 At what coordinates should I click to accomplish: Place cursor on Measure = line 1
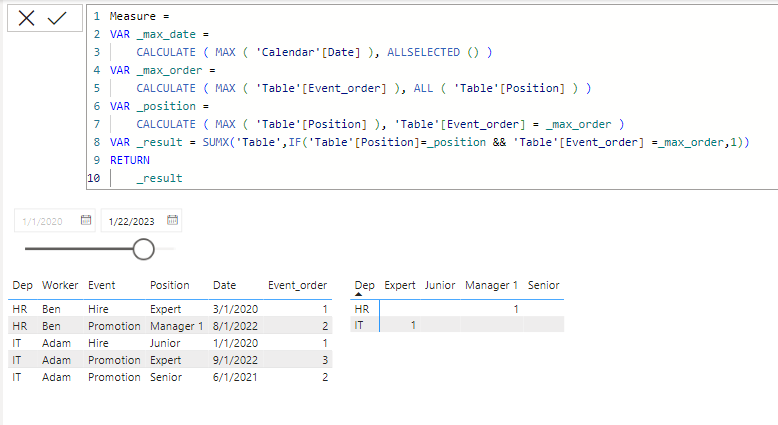coord(139,16)
